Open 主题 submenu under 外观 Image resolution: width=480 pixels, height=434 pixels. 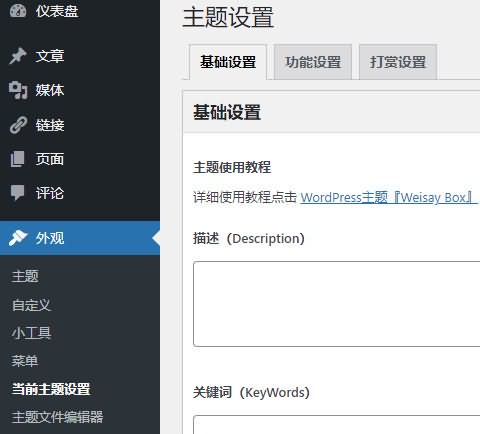tap(25, 276)
